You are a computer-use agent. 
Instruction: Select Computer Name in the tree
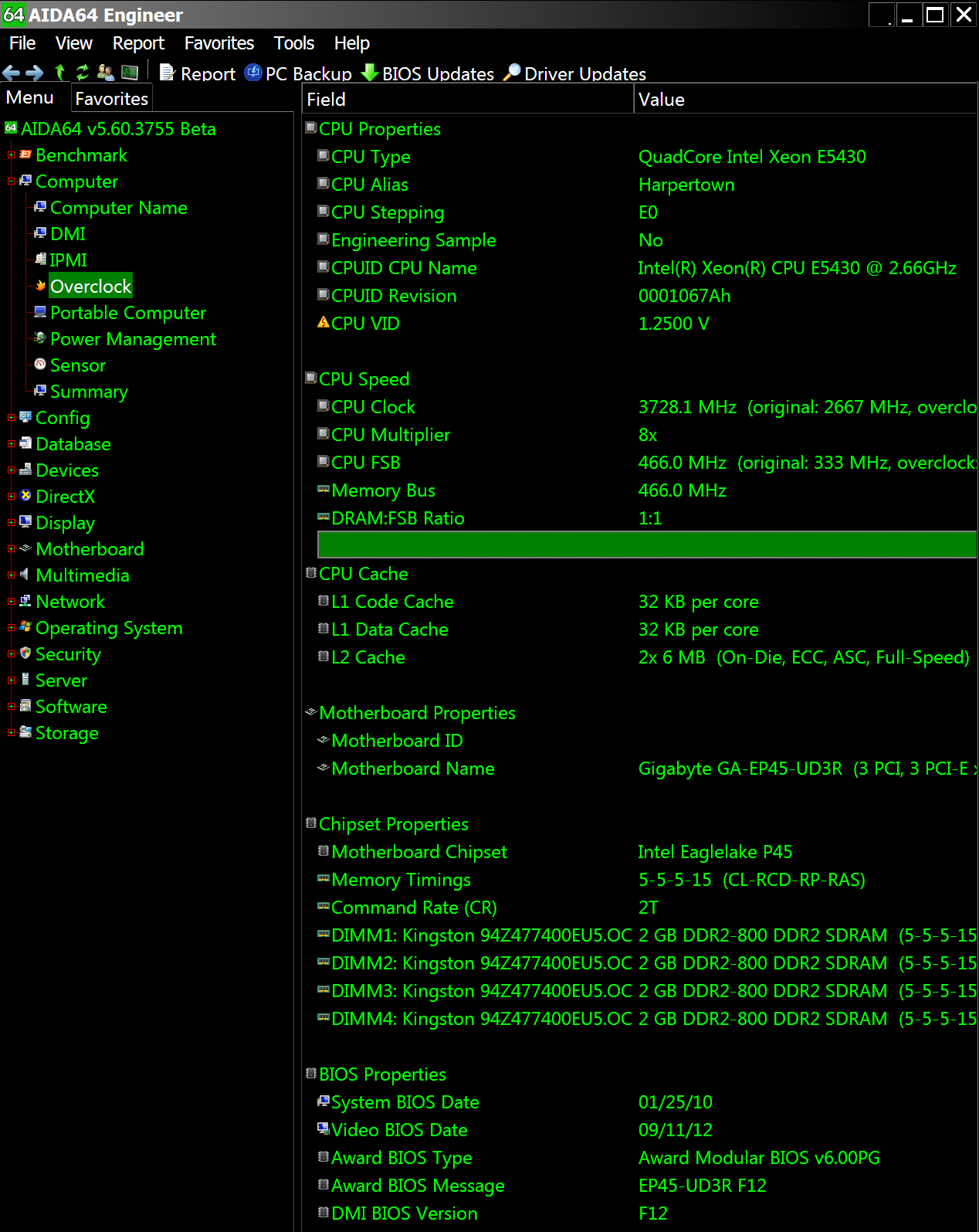[119, 208]
